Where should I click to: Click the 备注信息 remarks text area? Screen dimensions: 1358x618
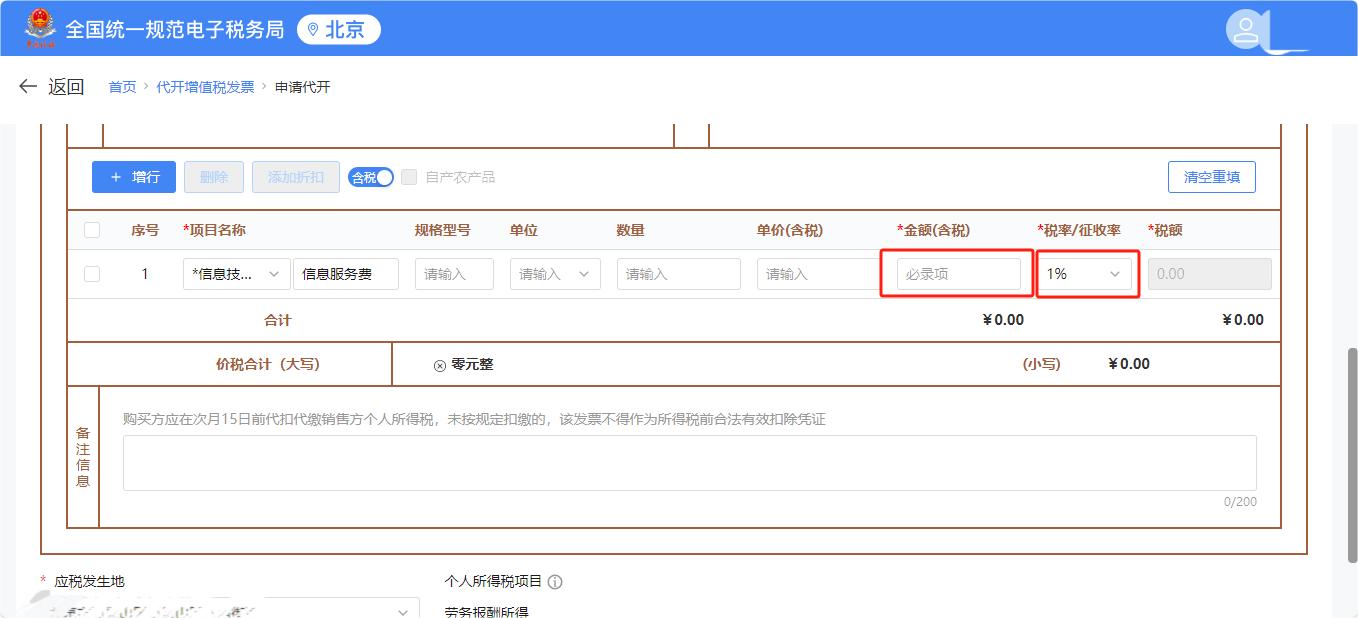pos(689,462)
